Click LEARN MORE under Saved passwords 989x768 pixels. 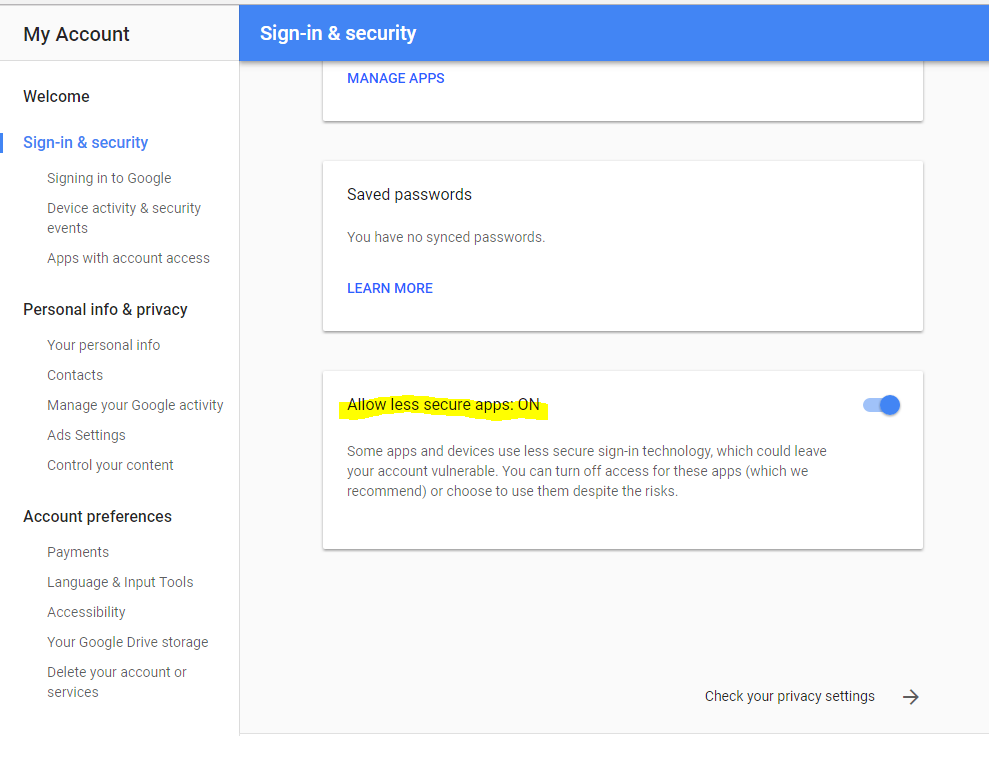pos(390,288)
